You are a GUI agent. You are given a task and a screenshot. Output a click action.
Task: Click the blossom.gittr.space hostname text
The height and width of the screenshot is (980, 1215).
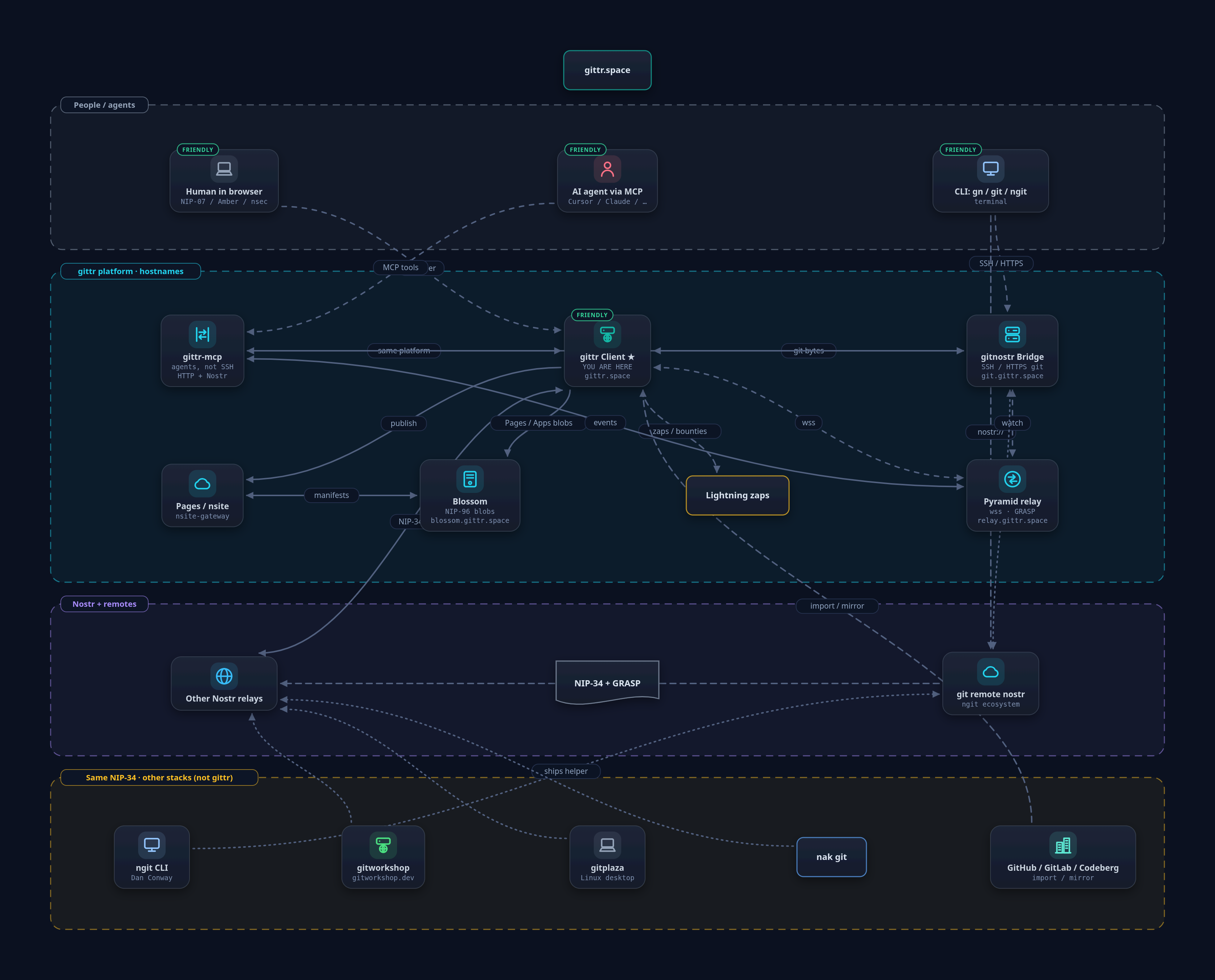469,520
